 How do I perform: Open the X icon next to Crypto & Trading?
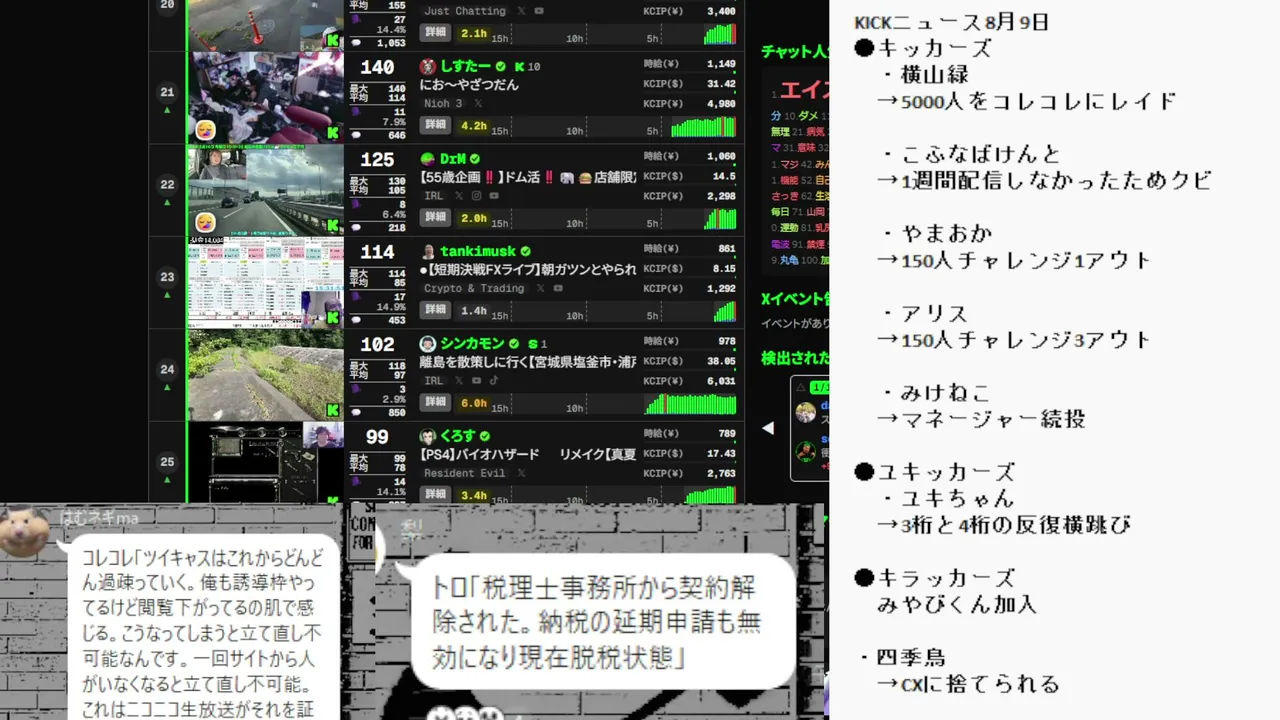click(x=541, y=288)
